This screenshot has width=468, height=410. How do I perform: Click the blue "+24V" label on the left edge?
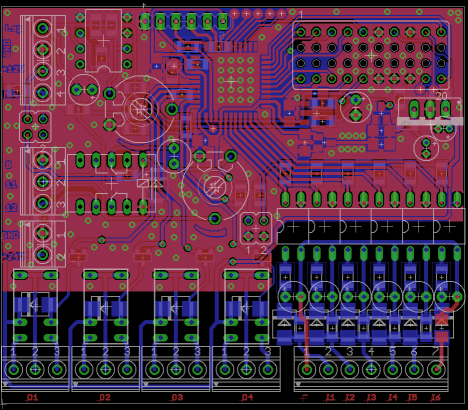click(x=13, y=257)
